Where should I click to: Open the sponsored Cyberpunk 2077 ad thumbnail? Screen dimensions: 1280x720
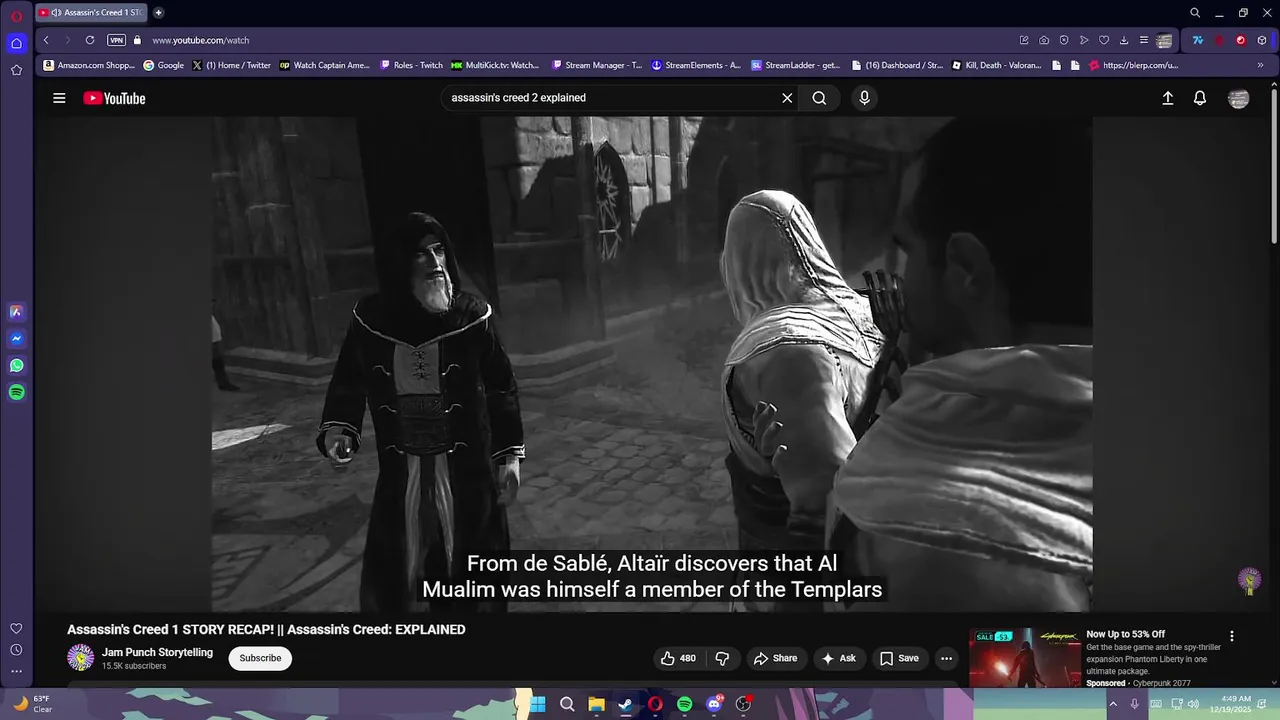click(x=1025, y=658)
